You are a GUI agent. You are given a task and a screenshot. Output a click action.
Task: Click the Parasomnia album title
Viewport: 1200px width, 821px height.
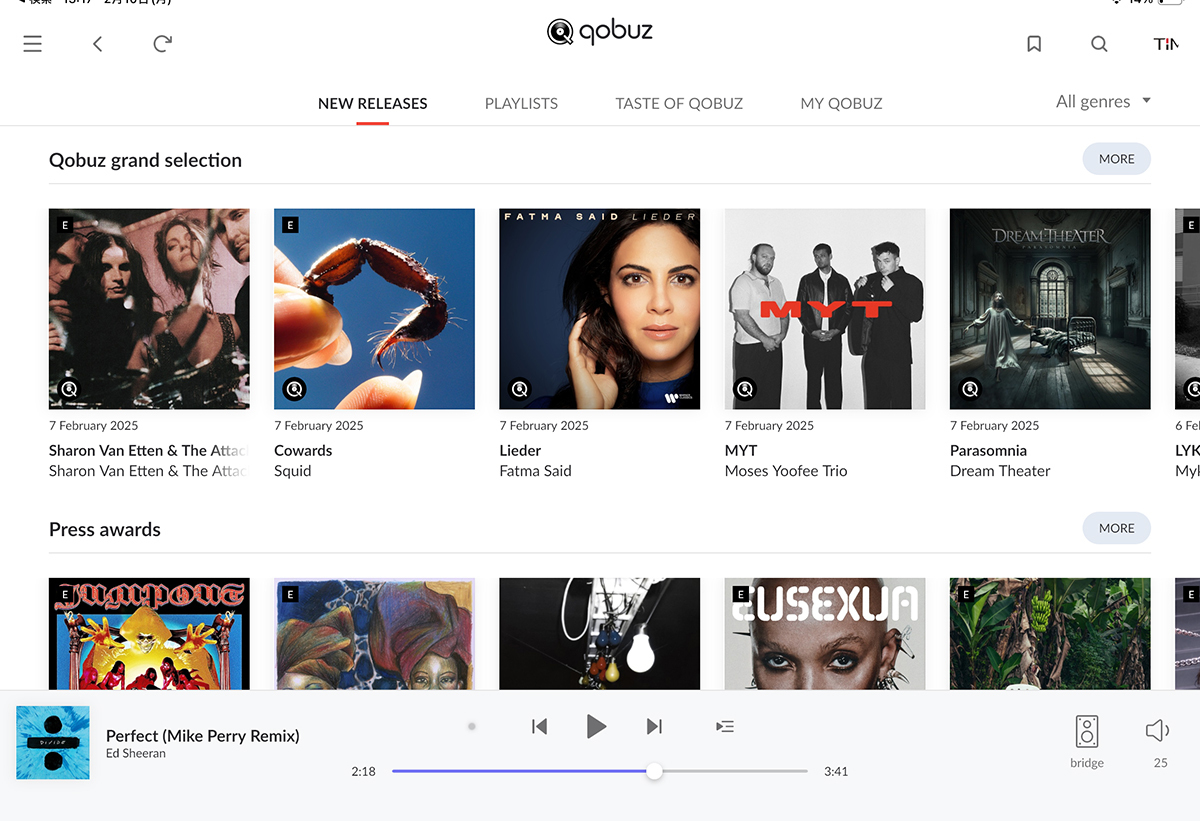point(988,451)
